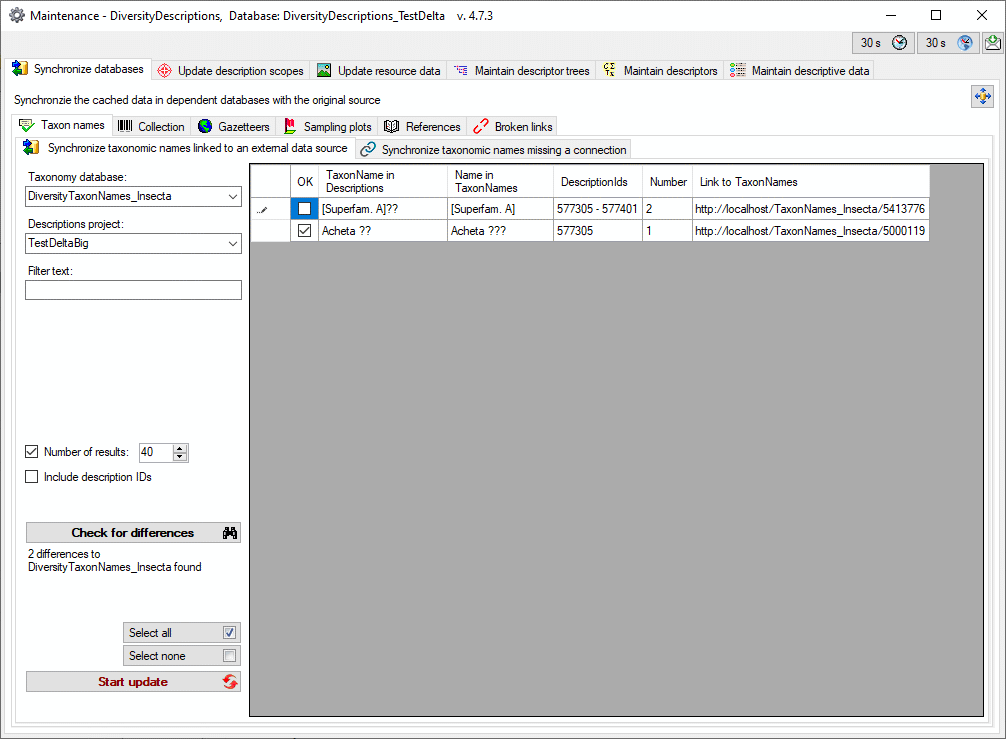Viewport: 1006px width, 739px height.
Task: Expand the Taxonomy database dropdown
Action: (232, 196)
